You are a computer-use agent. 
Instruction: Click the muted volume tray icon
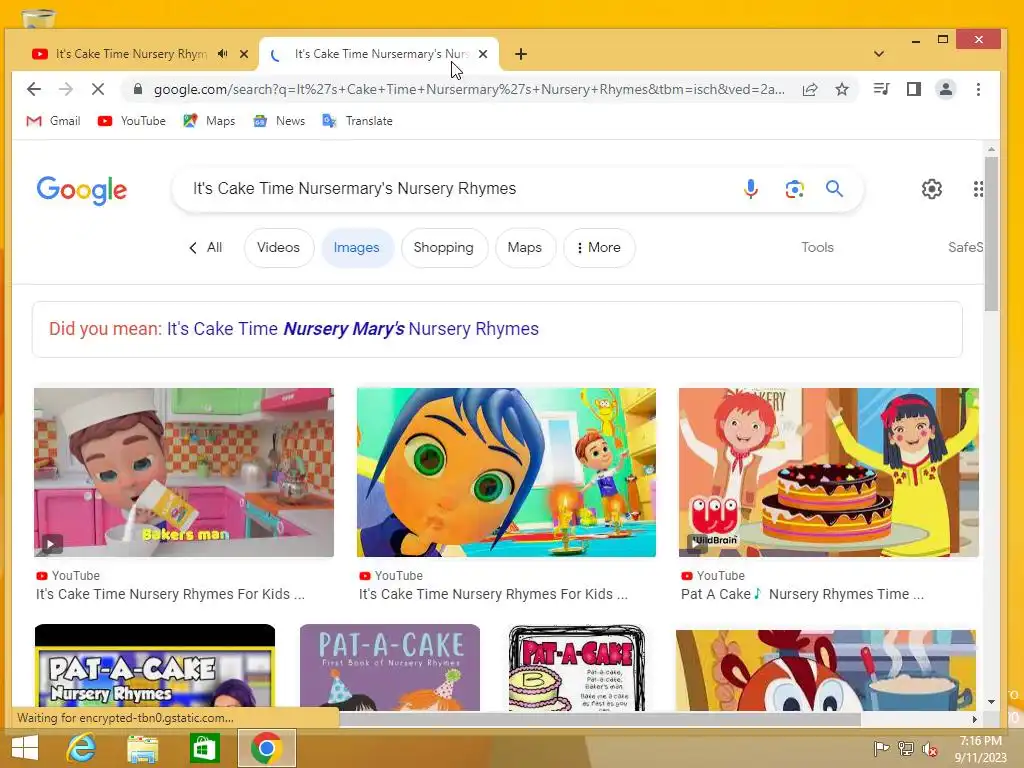(930, 749)
